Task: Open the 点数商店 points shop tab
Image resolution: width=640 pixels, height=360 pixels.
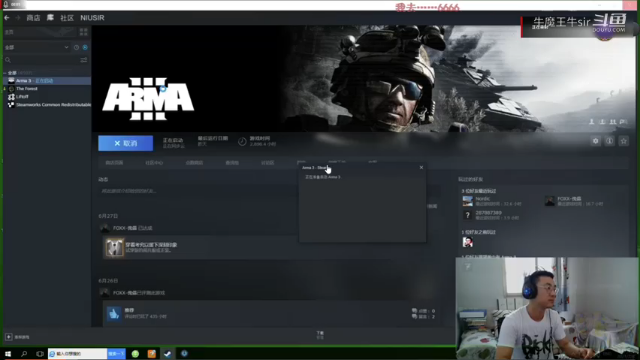Action: pyautogui.click(x=194, y=162)
